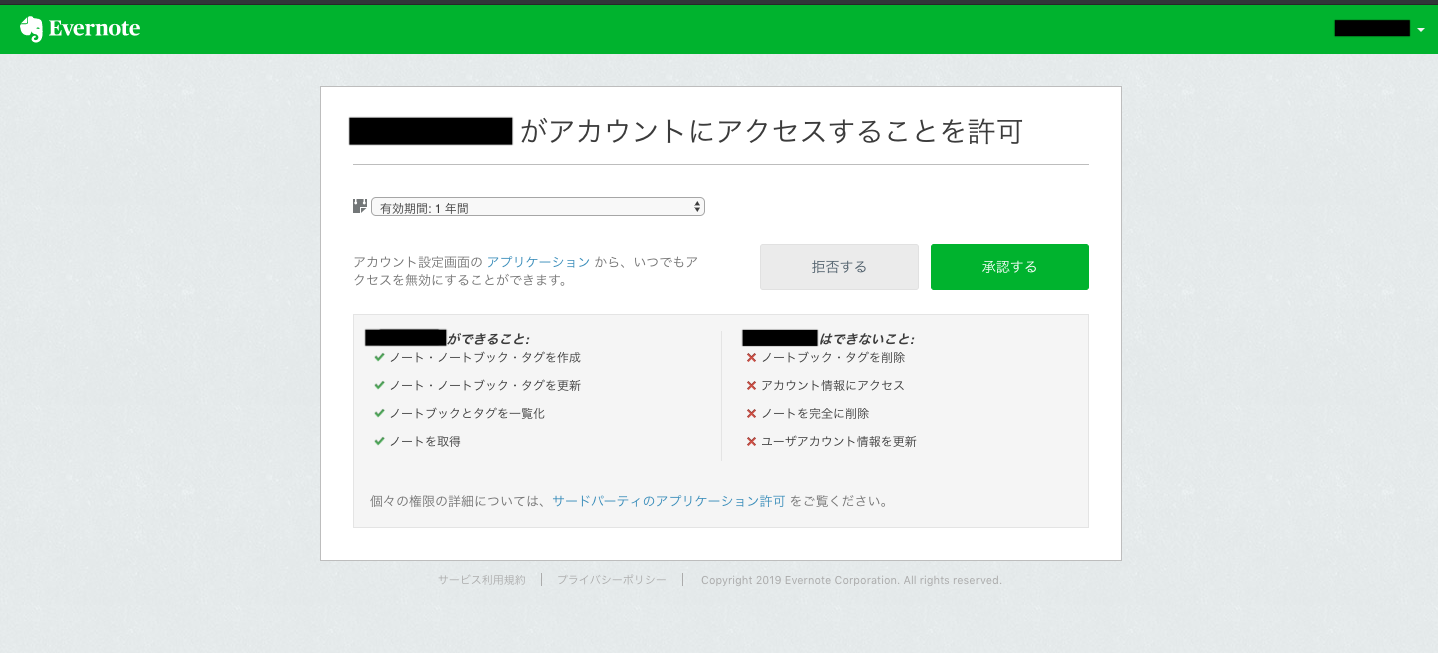Click the title がアカウントにアクセスすることを許可

tap(771, 131)
